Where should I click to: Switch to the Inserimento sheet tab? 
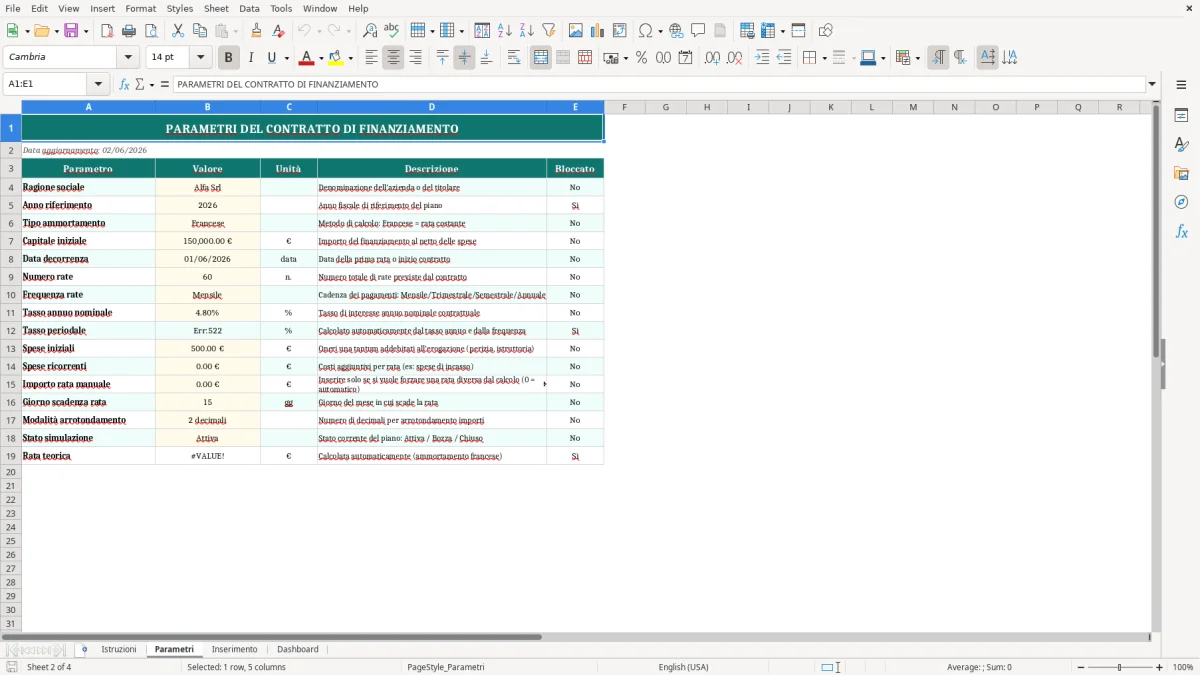coord(235,650)
